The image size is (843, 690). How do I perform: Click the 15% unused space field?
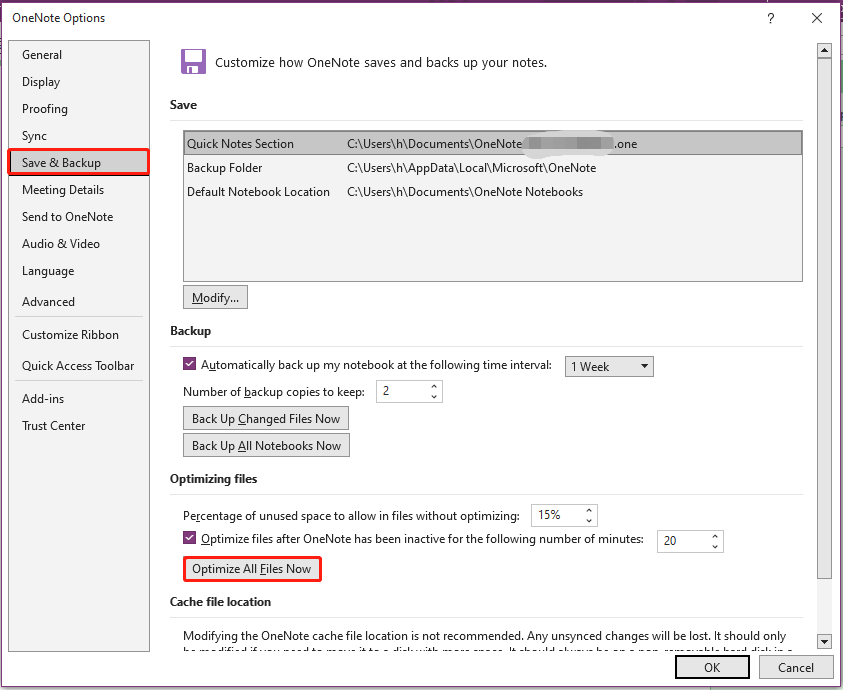(x=558, y=515)
